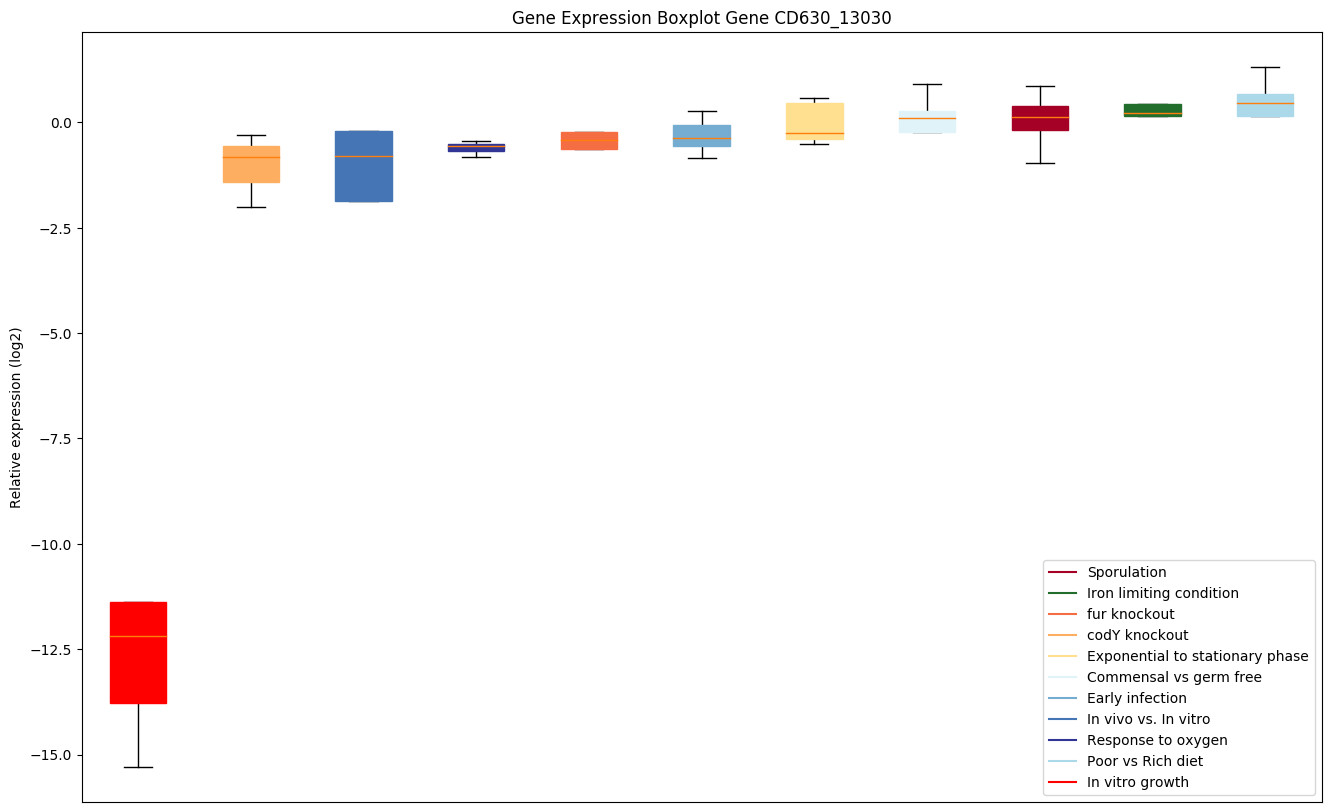Select the pale yellow Exponential phase box

point(814,121)
